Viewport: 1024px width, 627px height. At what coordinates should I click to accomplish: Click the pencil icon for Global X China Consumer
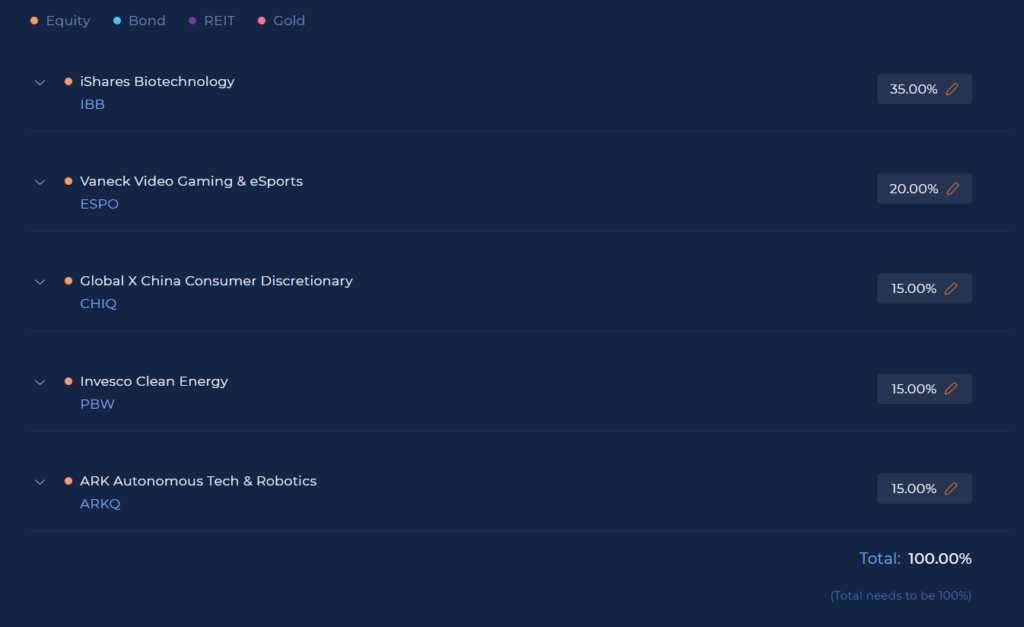pyautogui.click(x=951, y=289)
